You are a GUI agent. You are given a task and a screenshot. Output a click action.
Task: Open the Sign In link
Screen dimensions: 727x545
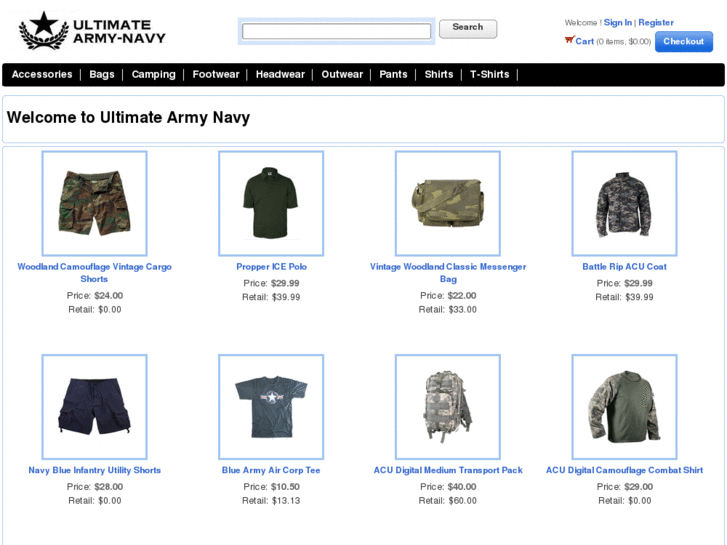click(618, 23)
